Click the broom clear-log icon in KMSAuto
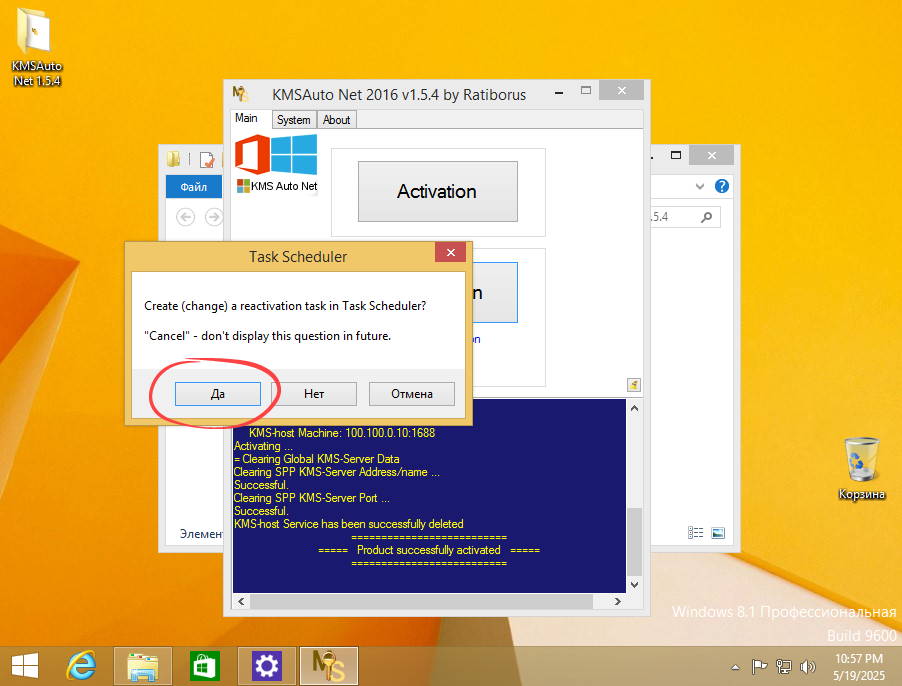This screenshot has height=686, width=902. tap(634, 385)
